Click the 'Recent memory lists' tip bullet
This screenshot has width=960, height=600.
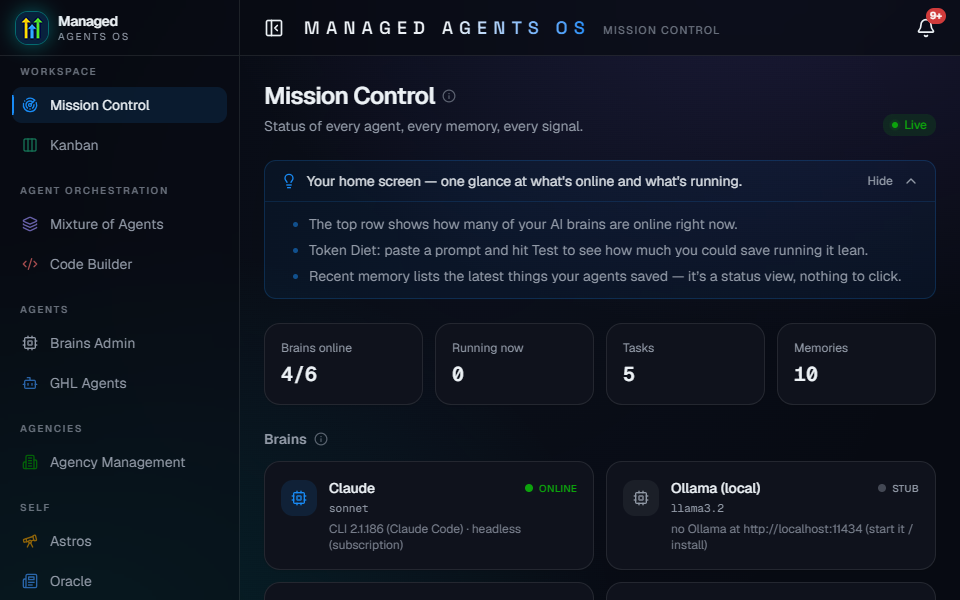tap(605, 276)
